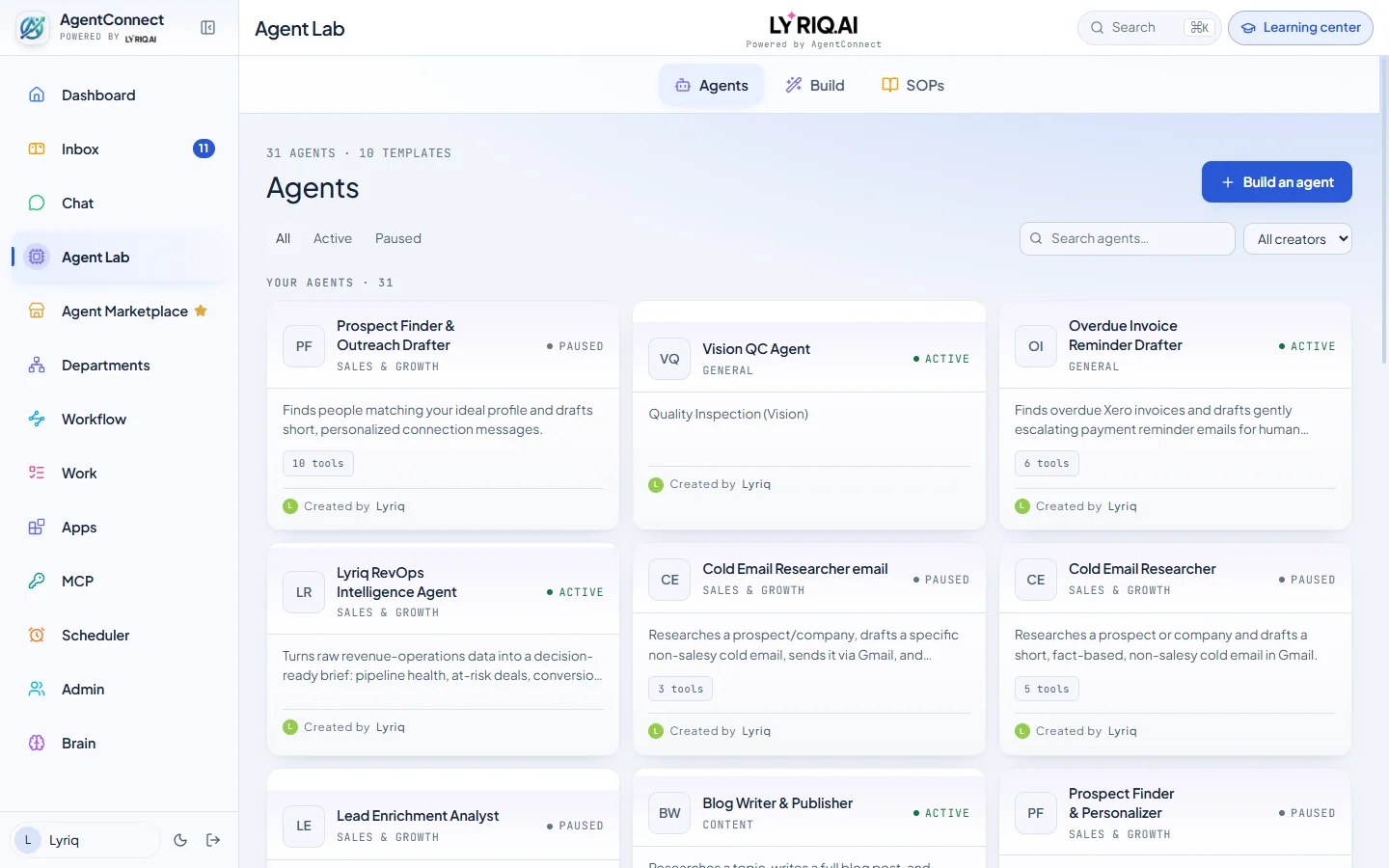Open Agent Marketplace in sidebar
Image resolution: width=1389 pixels, height=868 pixels.
point(120,312)
